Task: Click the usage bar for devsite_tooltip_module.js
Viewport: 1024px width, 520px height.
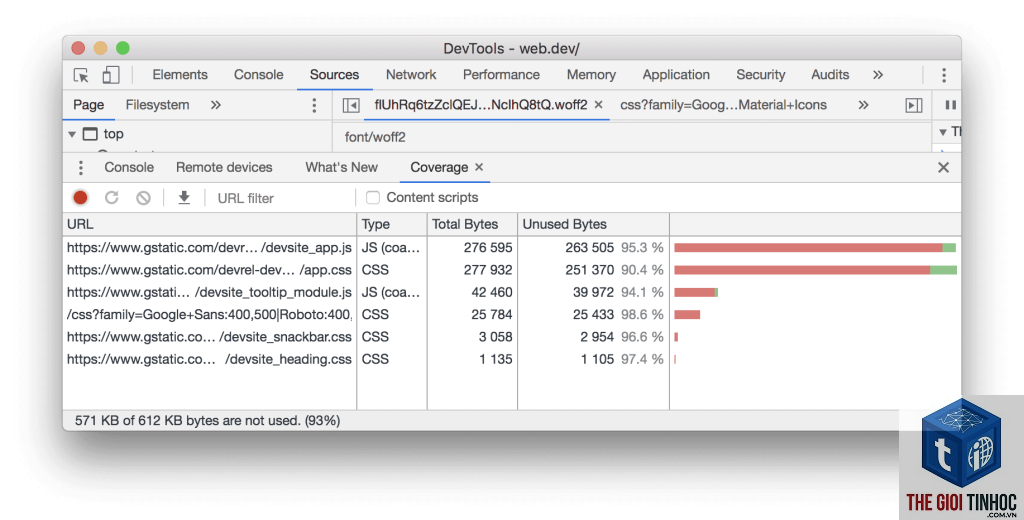Action: (696, 292)
